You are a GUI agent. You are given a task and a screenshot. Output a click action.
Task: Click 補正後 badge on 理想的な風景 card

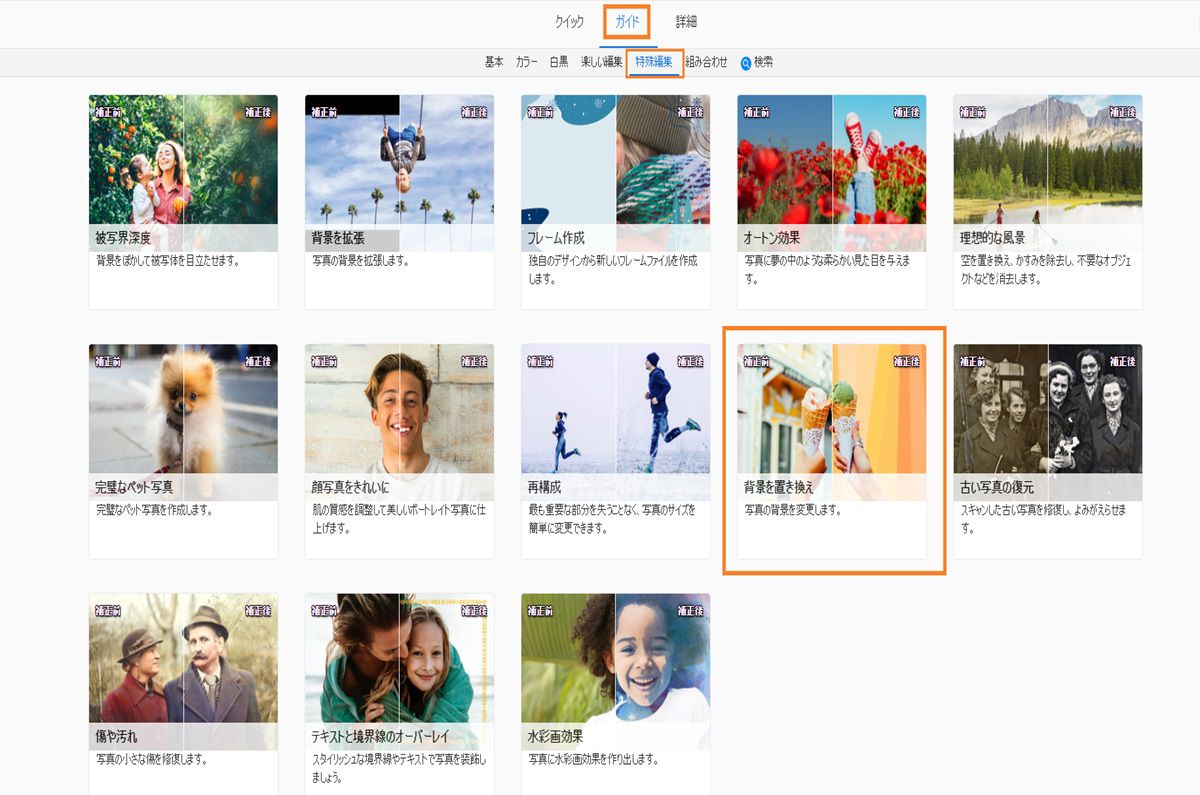coord(1123,112)
